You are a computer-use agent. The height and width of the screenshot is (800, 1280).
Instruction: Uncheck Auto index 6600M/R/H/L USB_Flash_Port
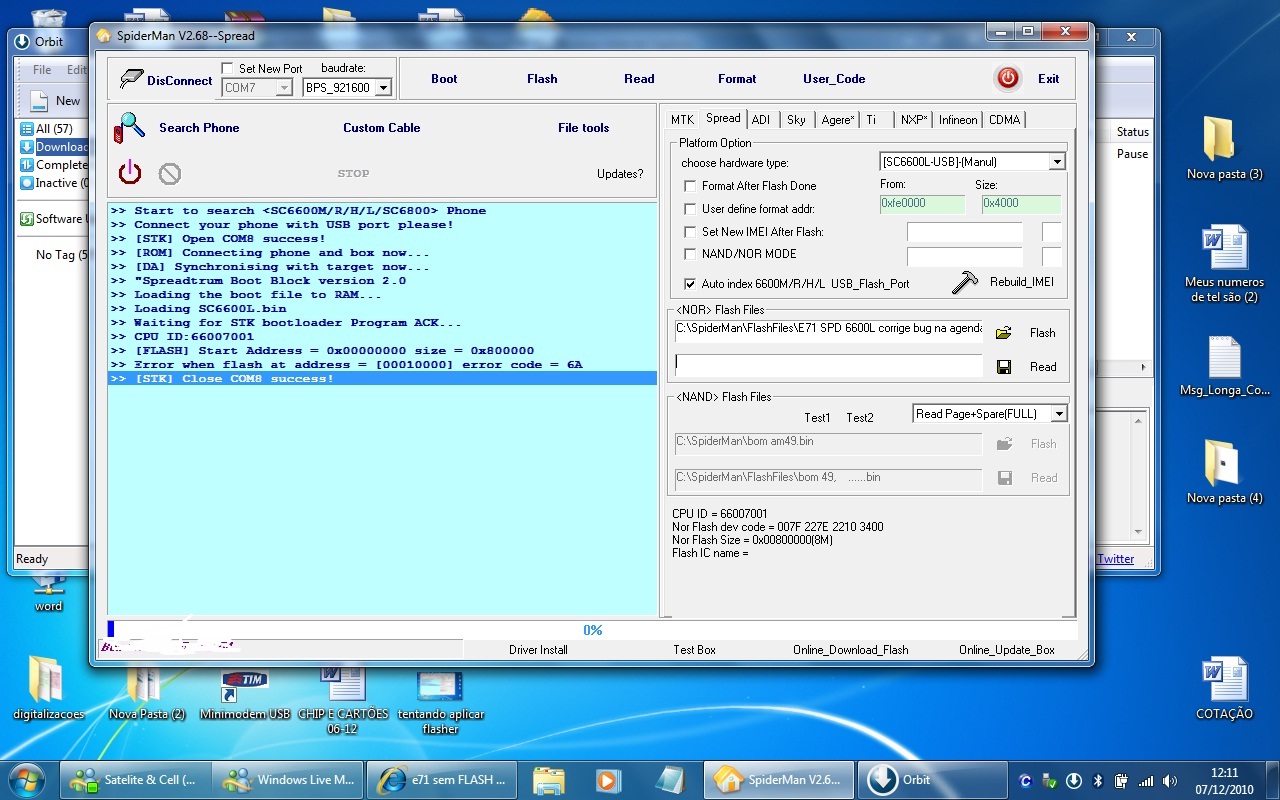(690, 284)
